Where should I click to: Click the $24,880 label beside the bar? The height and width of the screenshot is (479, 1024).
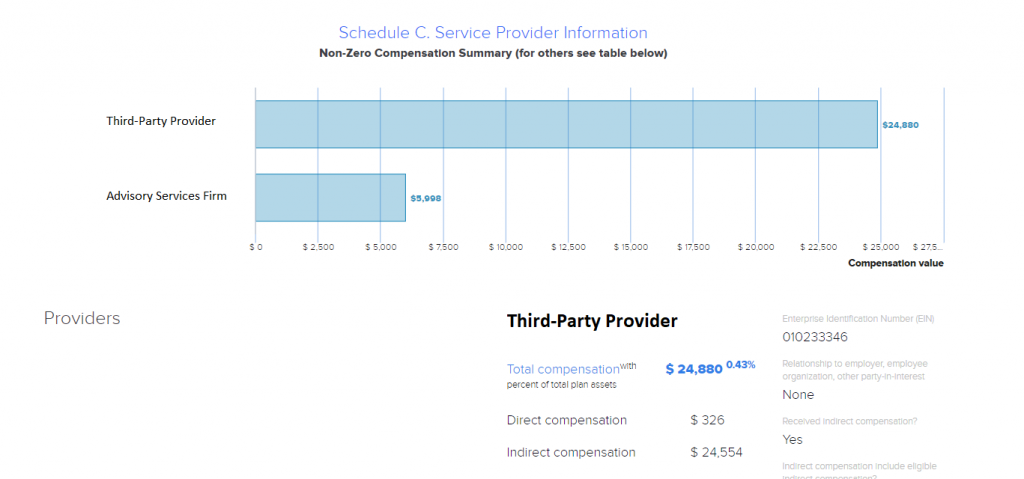coord(900,125)
